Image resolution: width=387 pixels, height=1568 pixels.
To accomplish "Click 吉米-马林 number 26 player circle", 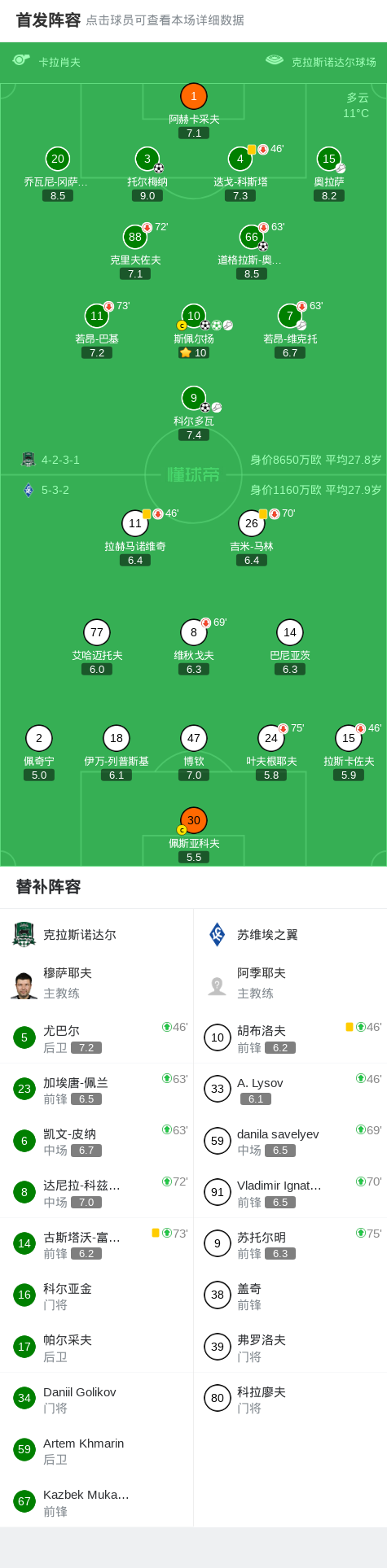I will (x=252, y=523).
